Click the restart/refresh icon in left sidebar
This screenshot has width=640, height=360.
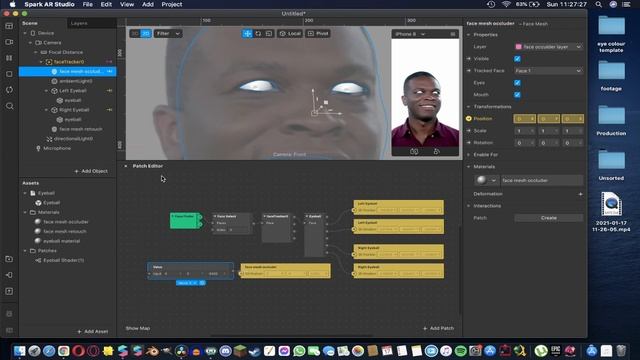pos(9,90)
